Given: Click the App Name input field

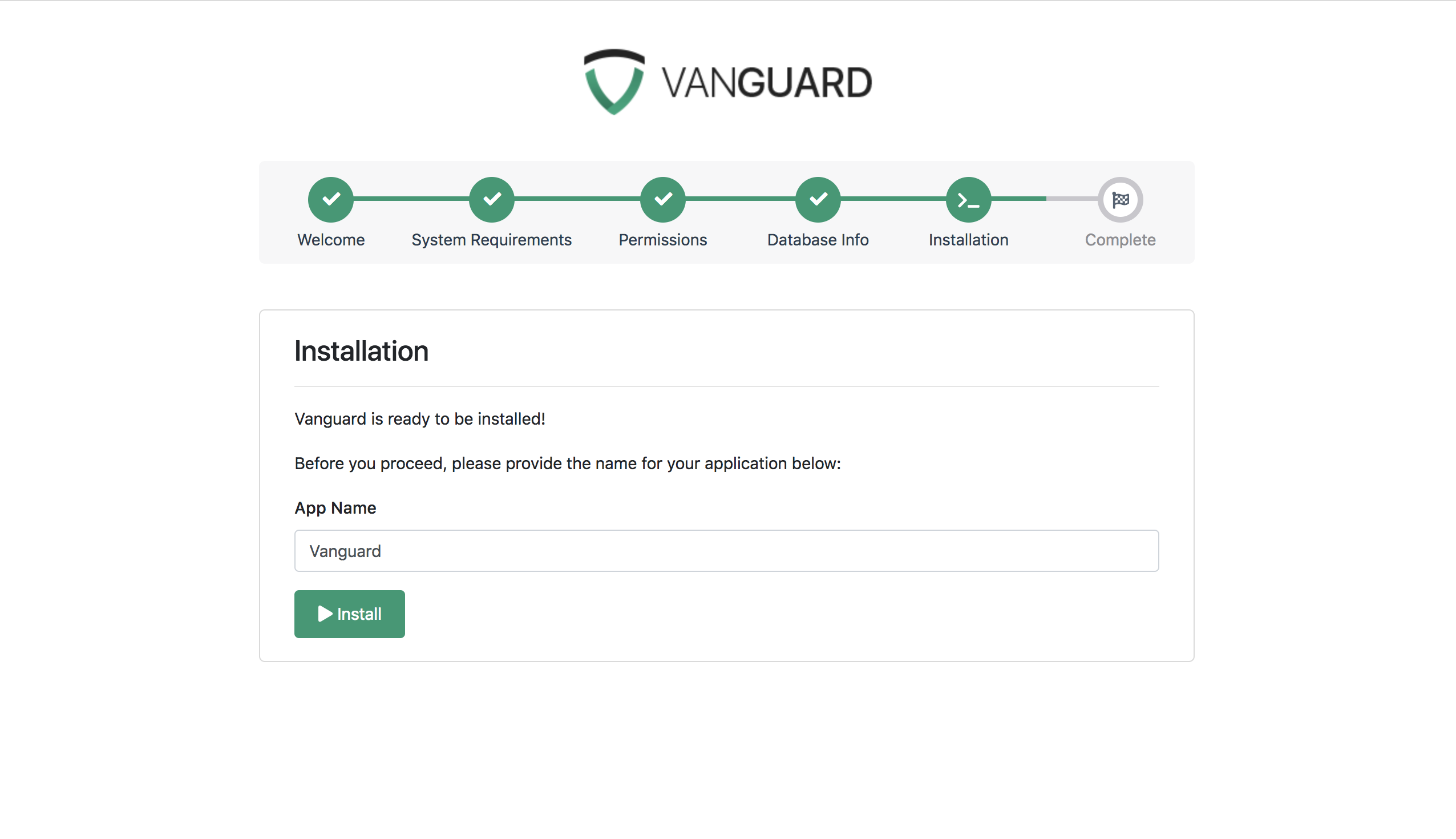Looking at the screenshot, I should (727, 551).
